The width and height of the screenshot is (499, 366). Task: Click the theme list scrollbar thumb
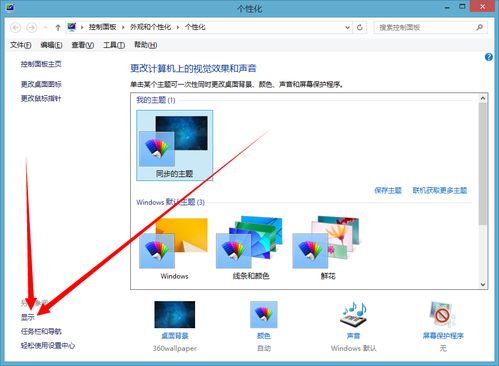(x=483, y=164)
